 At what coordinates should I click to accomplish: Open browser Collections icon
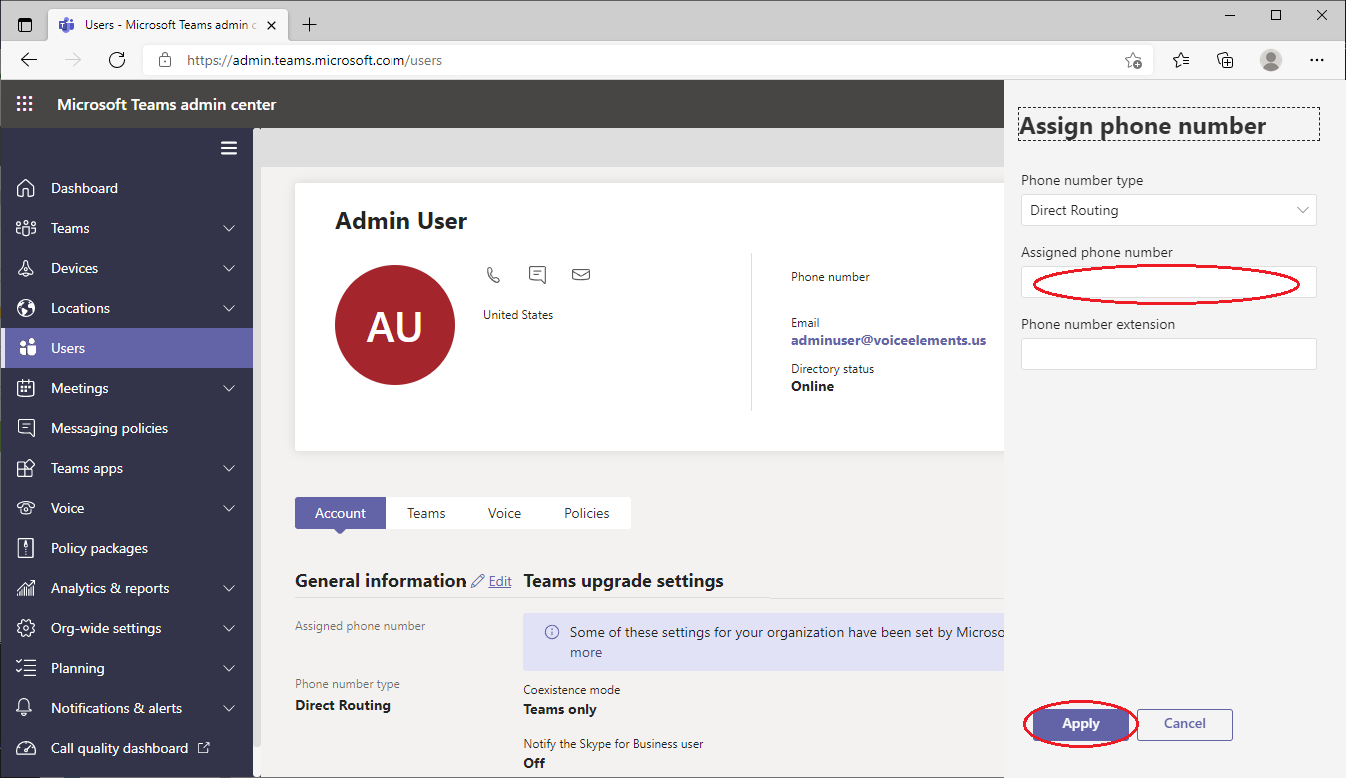[x=1226, y=60]
